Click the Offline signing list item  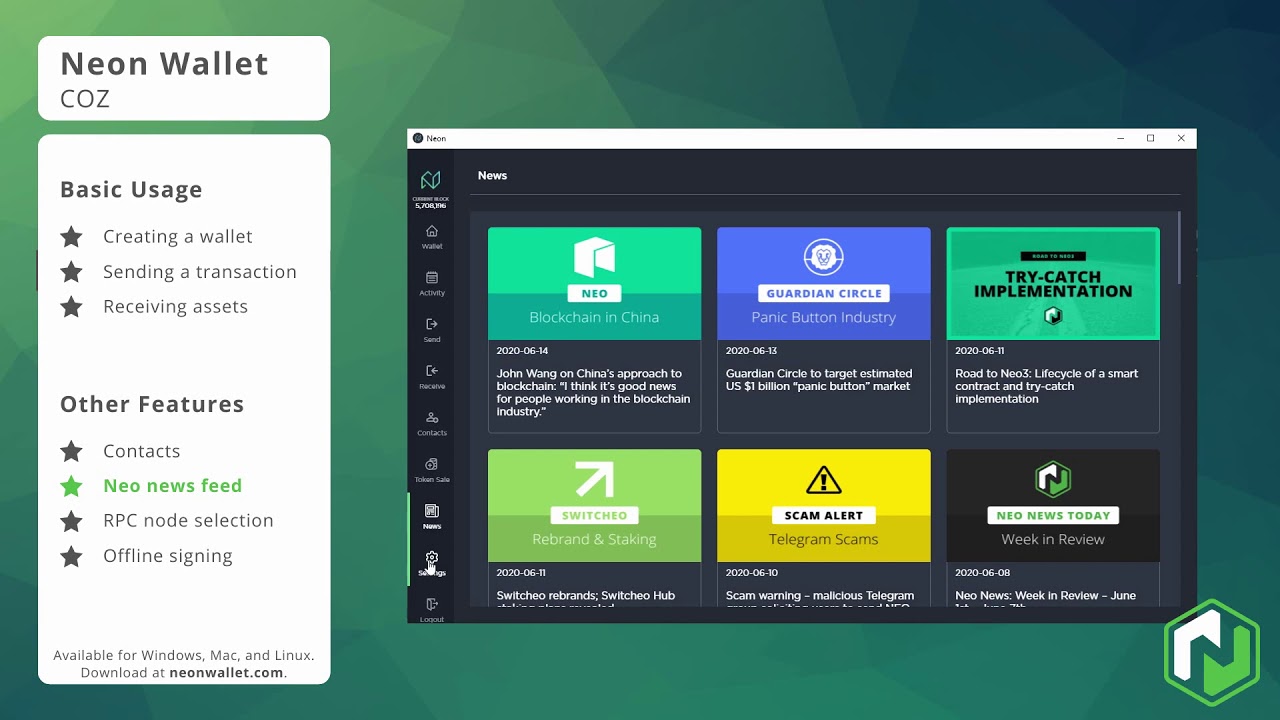point(168,556)
